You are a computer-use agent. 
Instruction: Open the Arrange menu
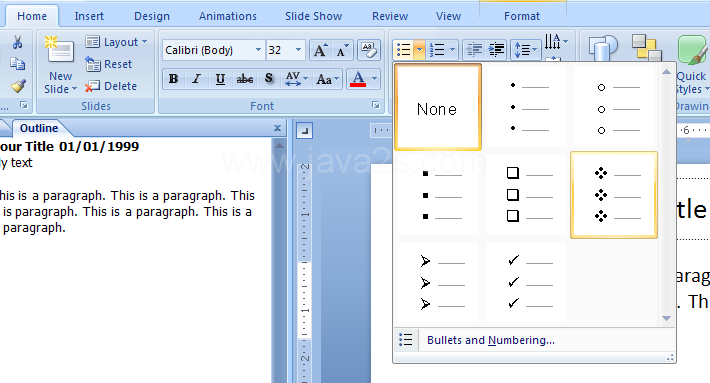pyautogui.click(x=647, y=48)
